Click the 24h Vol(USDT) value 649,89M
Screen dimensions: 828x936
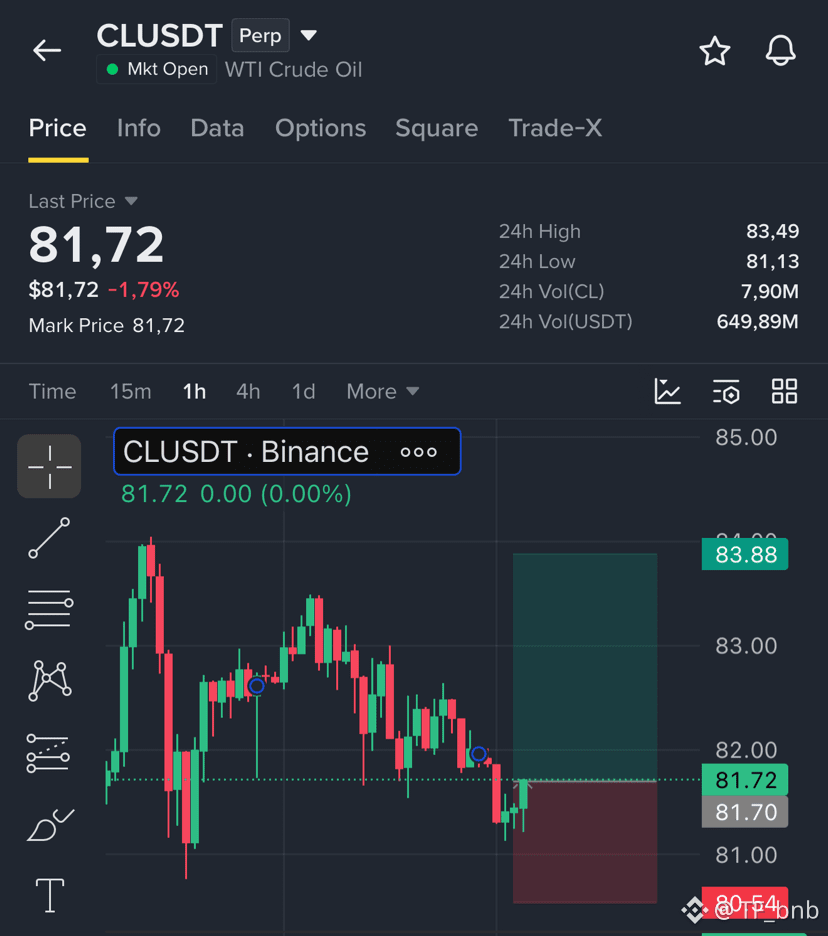tap(758, 321)
